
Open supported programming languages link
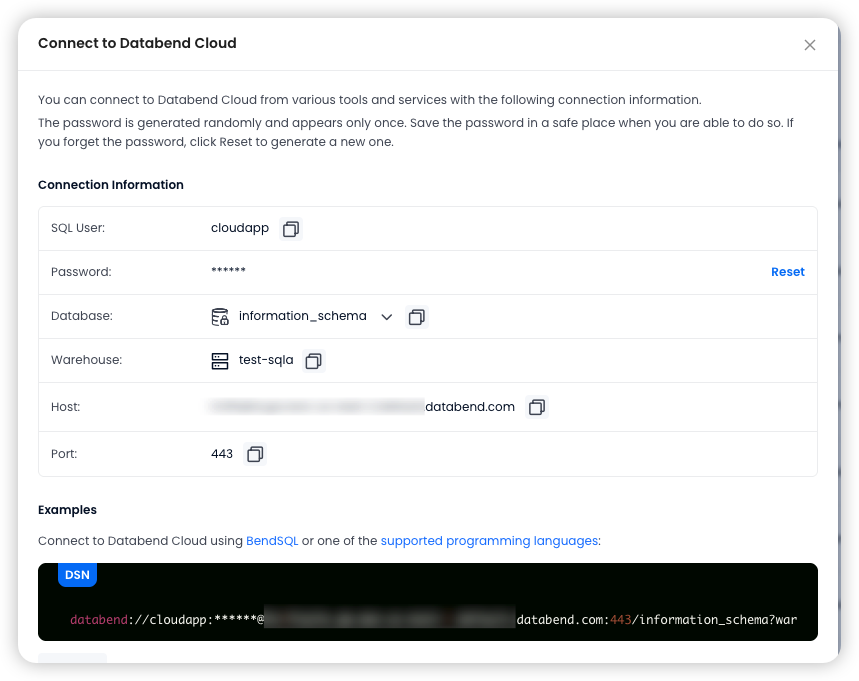(x=489, y=541)
